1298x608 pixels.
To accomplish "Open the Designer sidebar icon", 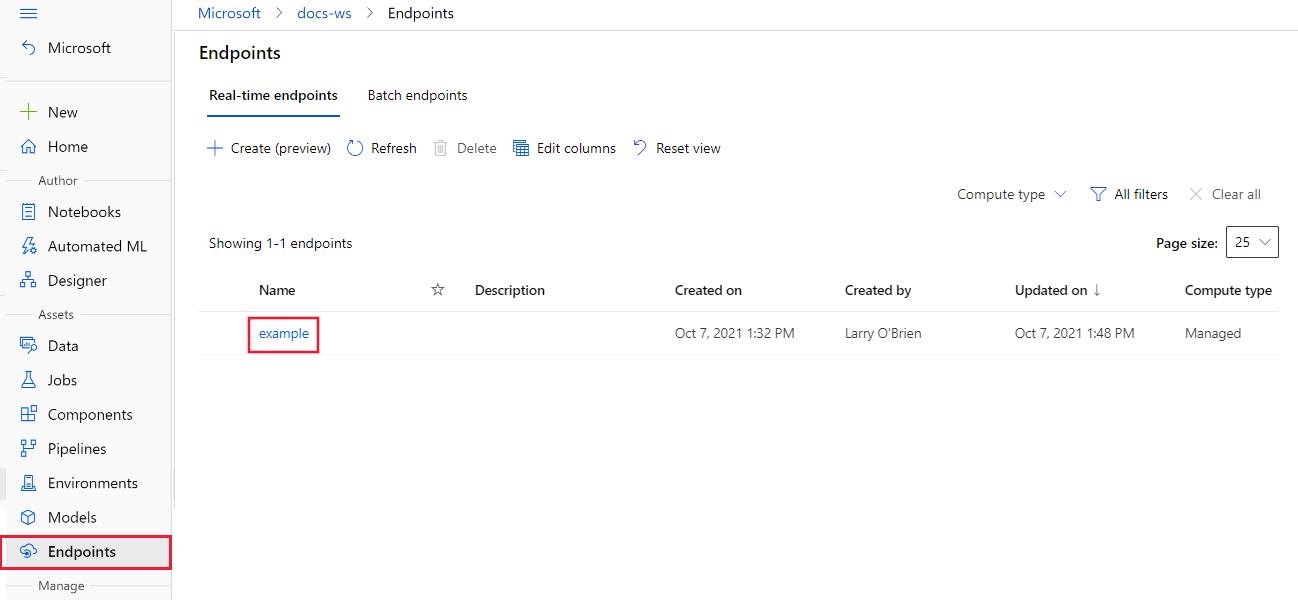I will tap(29, 281).
